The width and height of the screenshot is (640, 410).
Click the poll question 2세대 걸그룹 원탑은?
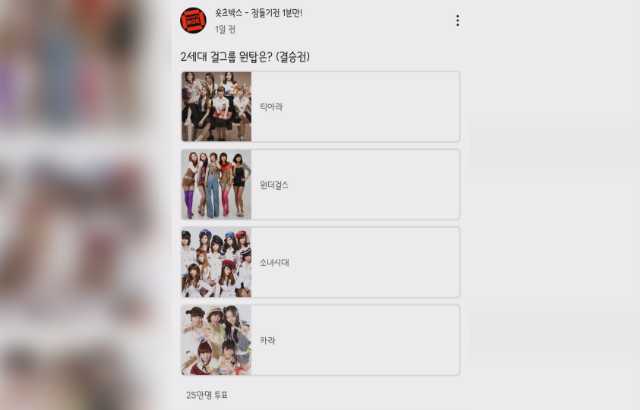(227, 57)
